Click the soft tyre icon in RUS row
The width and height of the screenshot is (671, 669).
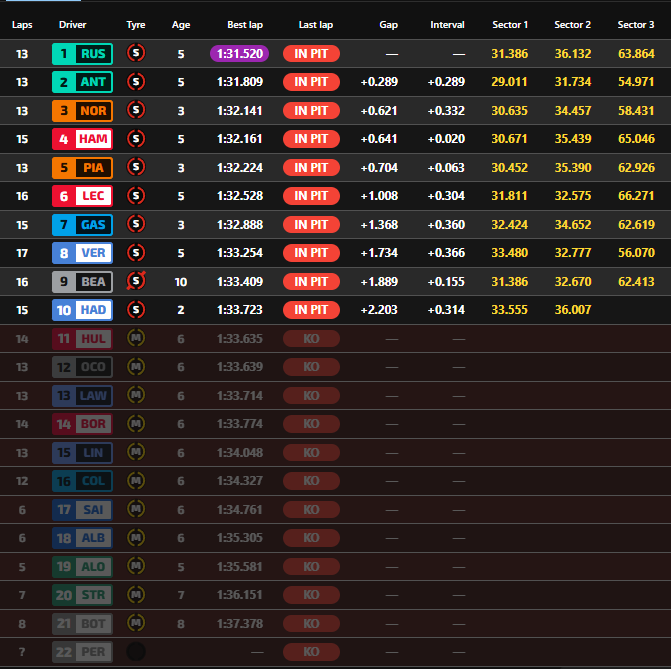click(137, 54)
